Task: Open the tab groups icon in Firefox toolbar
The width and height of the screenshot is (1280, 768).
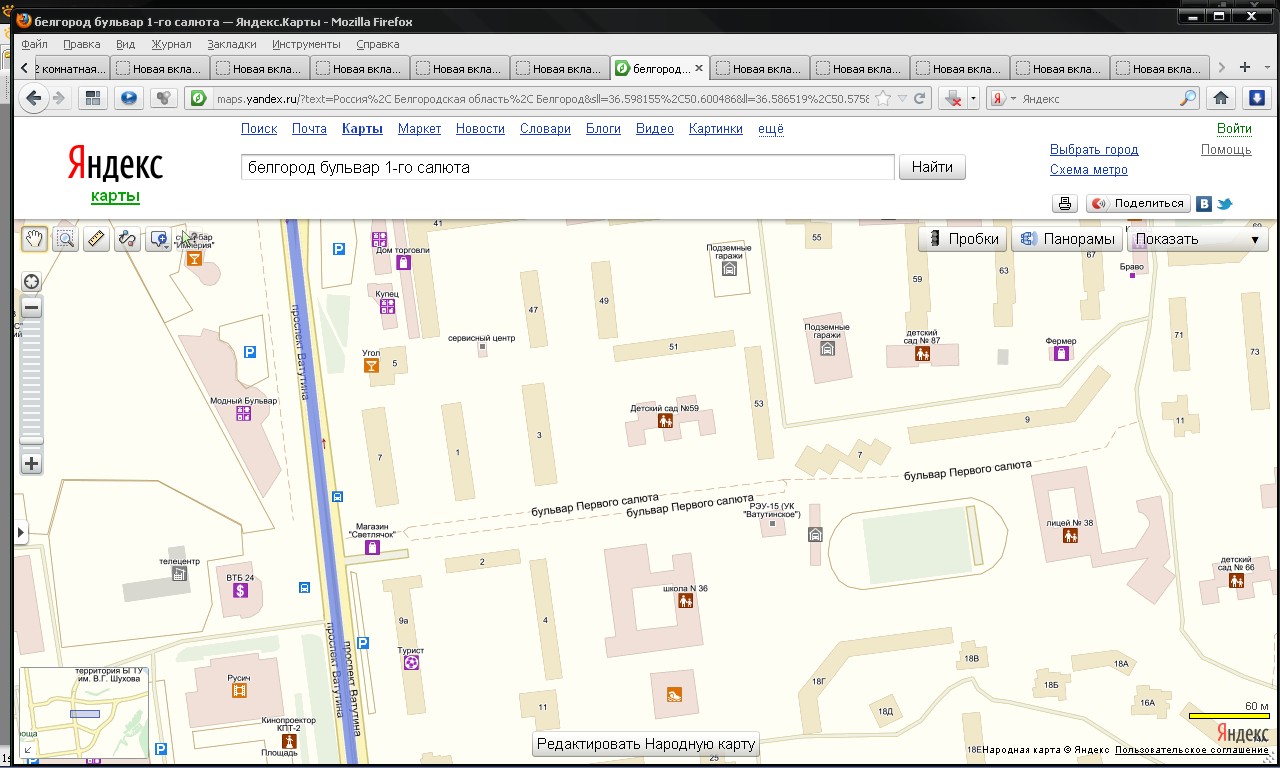Action: (x=94, y=98)
